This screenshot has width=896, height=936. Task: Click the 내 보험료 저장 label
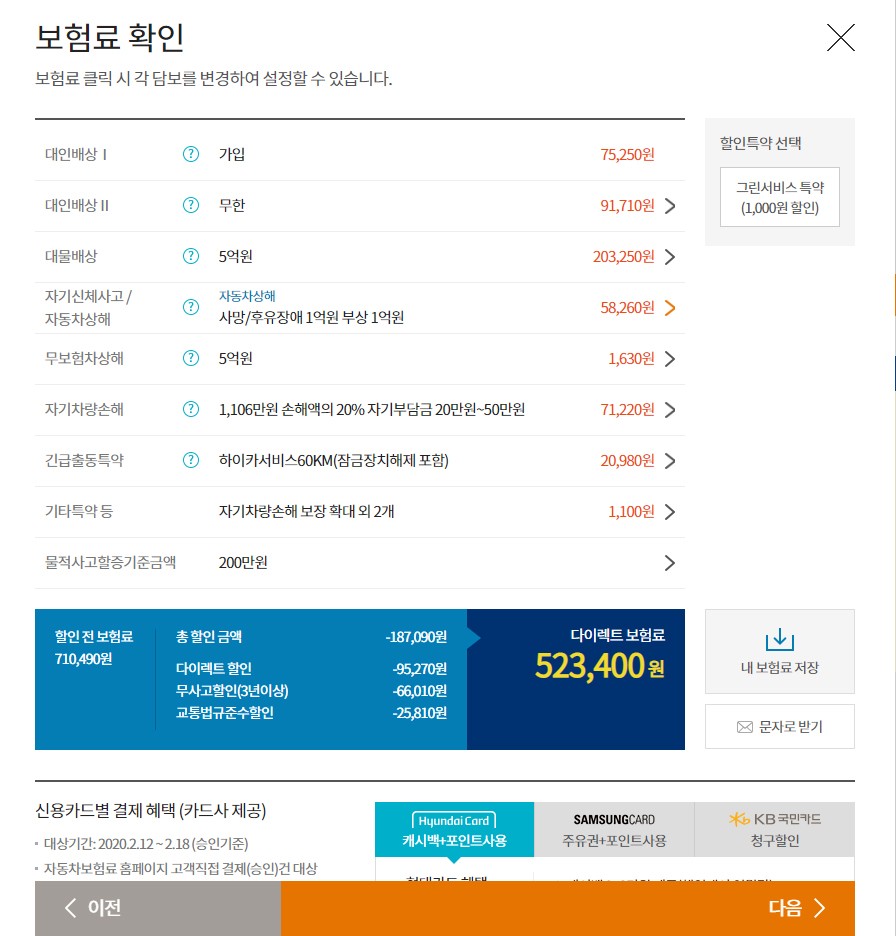(780, 668)
